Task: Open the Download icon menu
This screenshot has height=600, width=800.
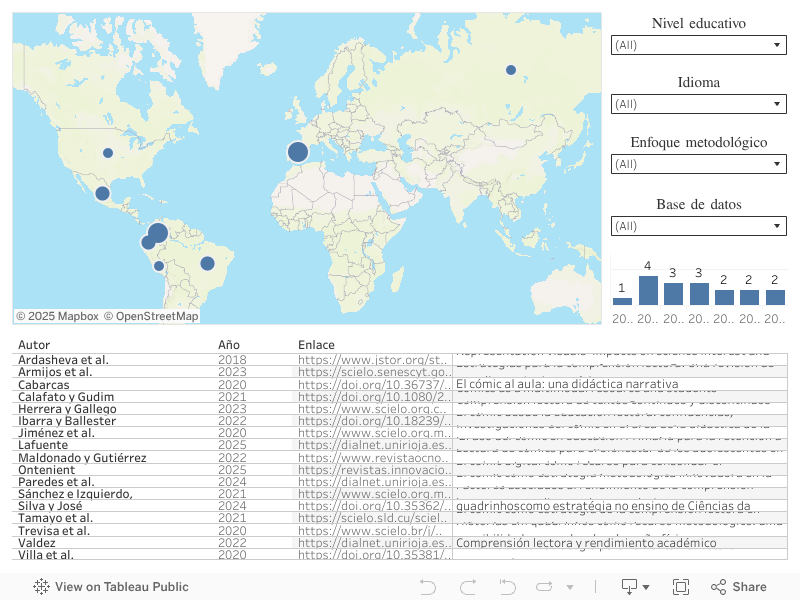Action: coord(635,587)
